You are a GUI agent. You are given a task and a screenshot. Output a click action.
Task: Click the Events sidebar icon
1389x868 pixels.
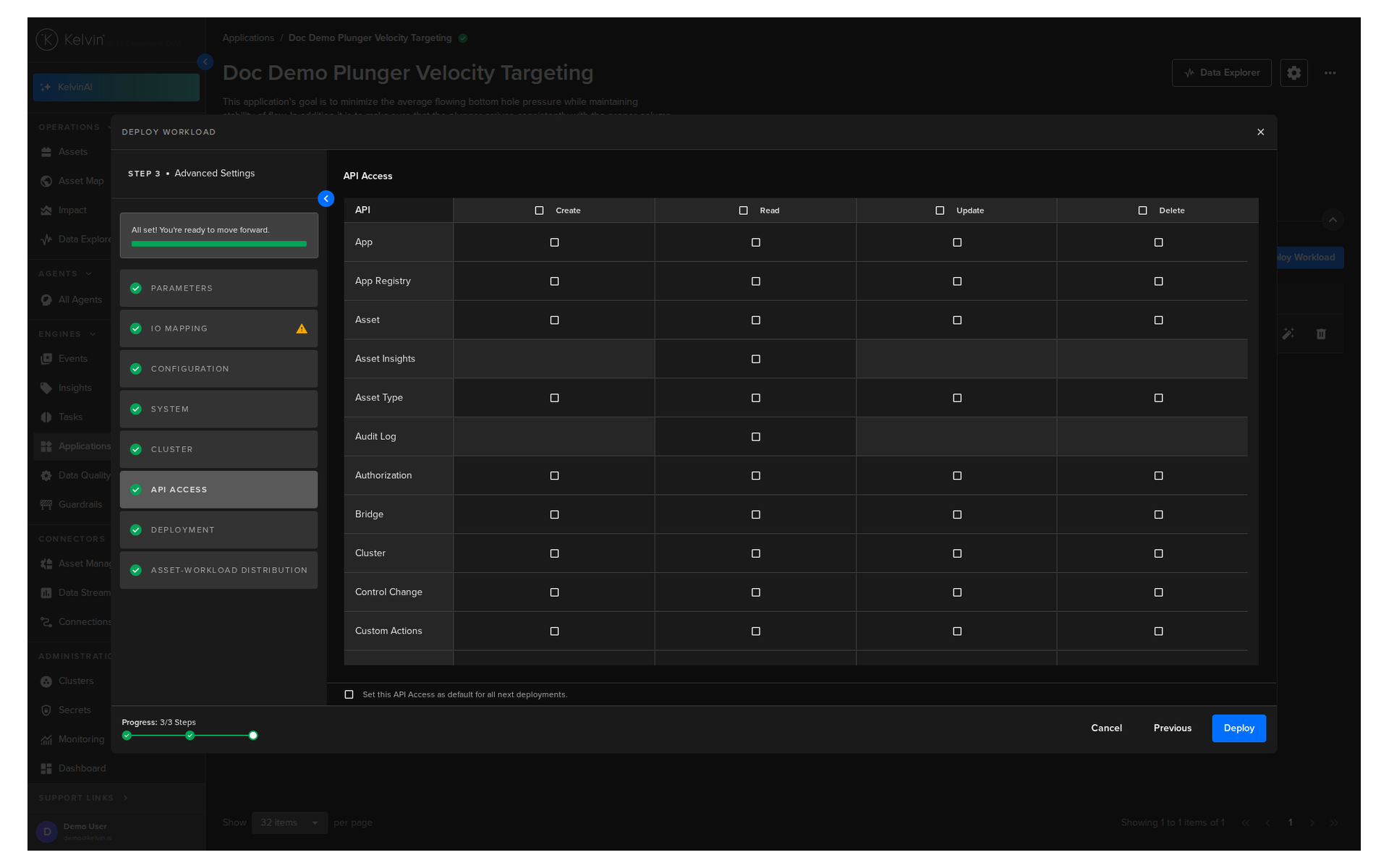point(46,359)
